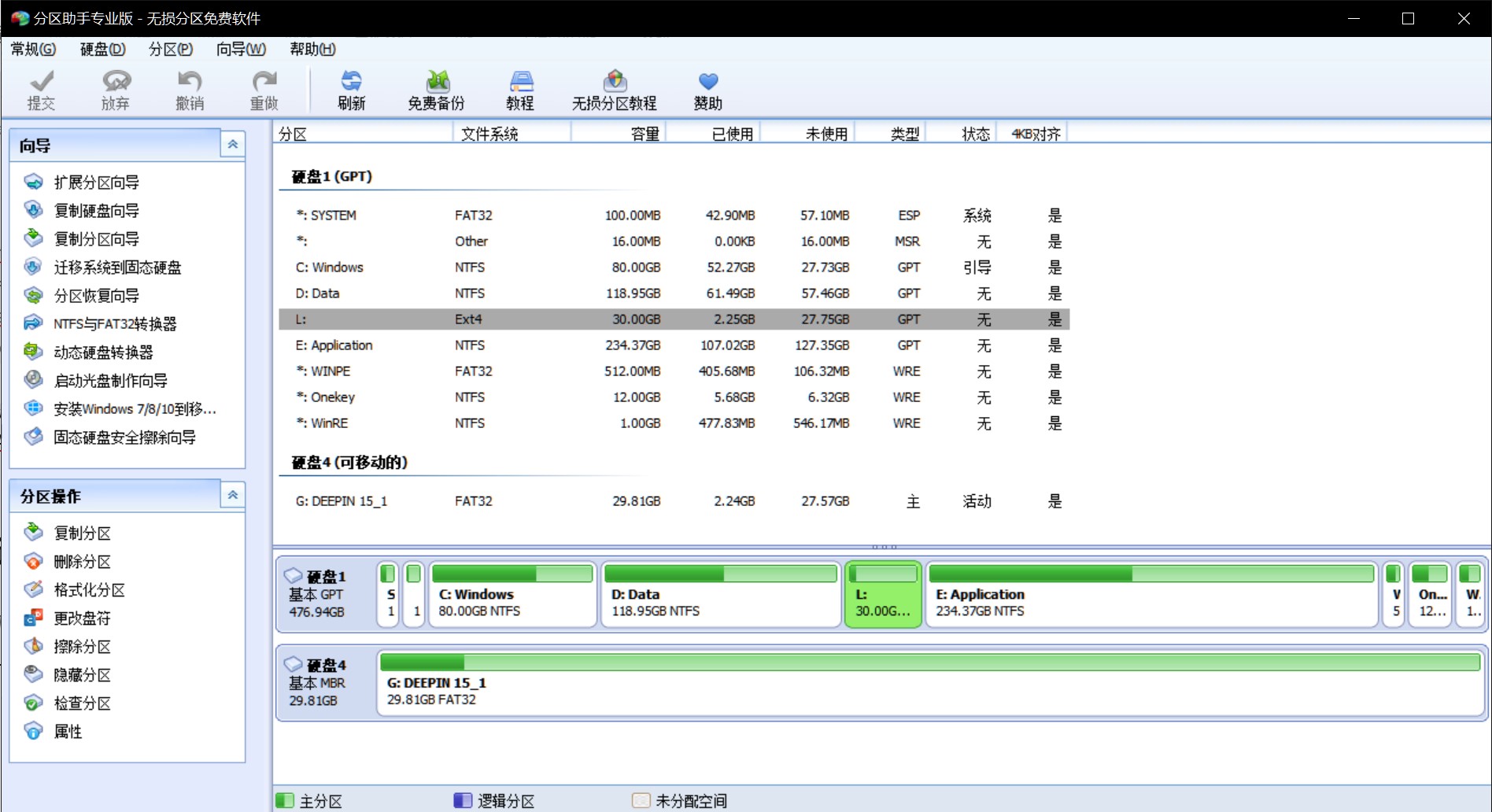Launch the 复制分区向导 wizard

(x=82, y=239)
